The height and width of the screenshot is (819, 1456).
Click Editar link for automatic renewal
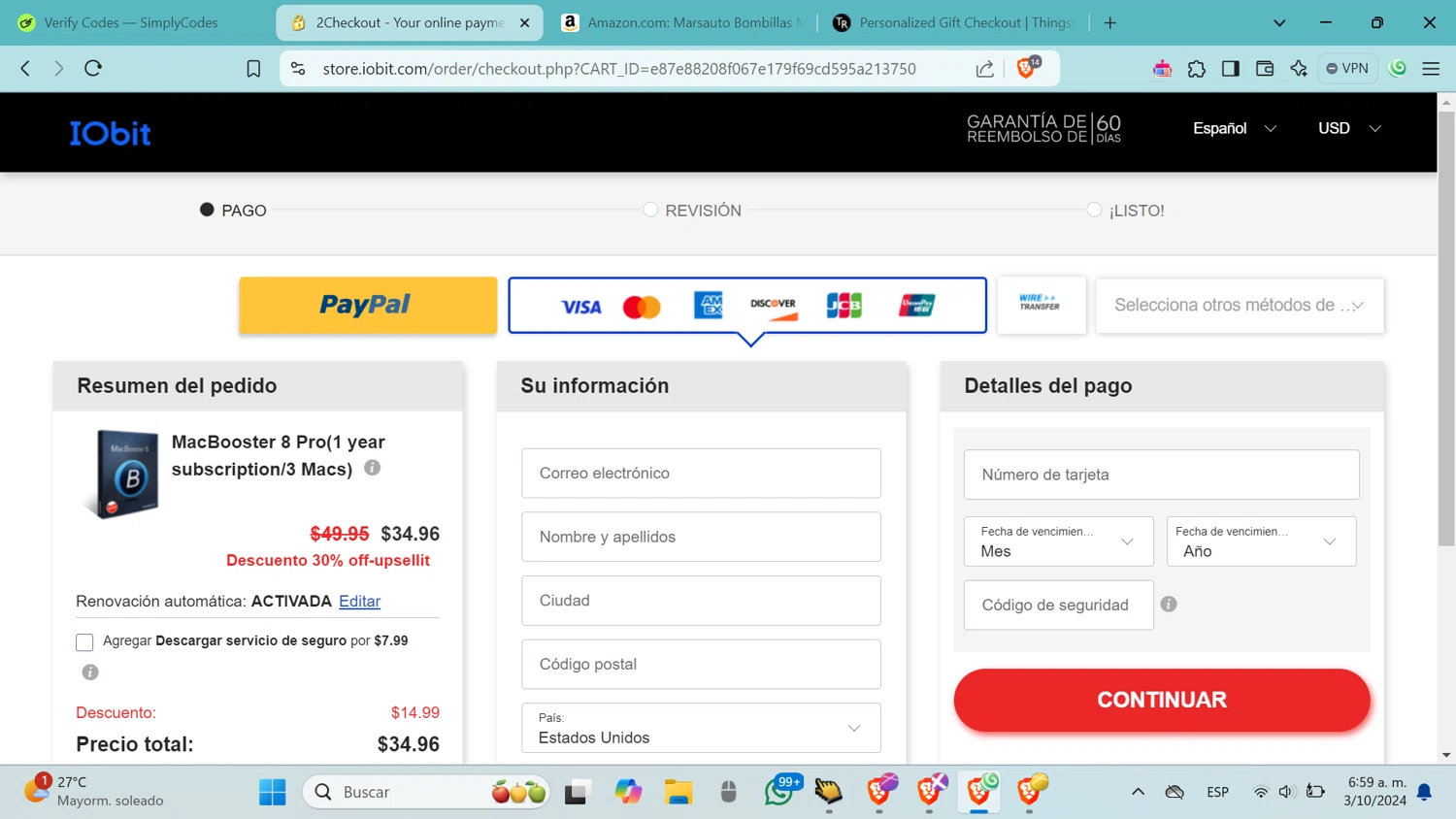tap(359, 601)
